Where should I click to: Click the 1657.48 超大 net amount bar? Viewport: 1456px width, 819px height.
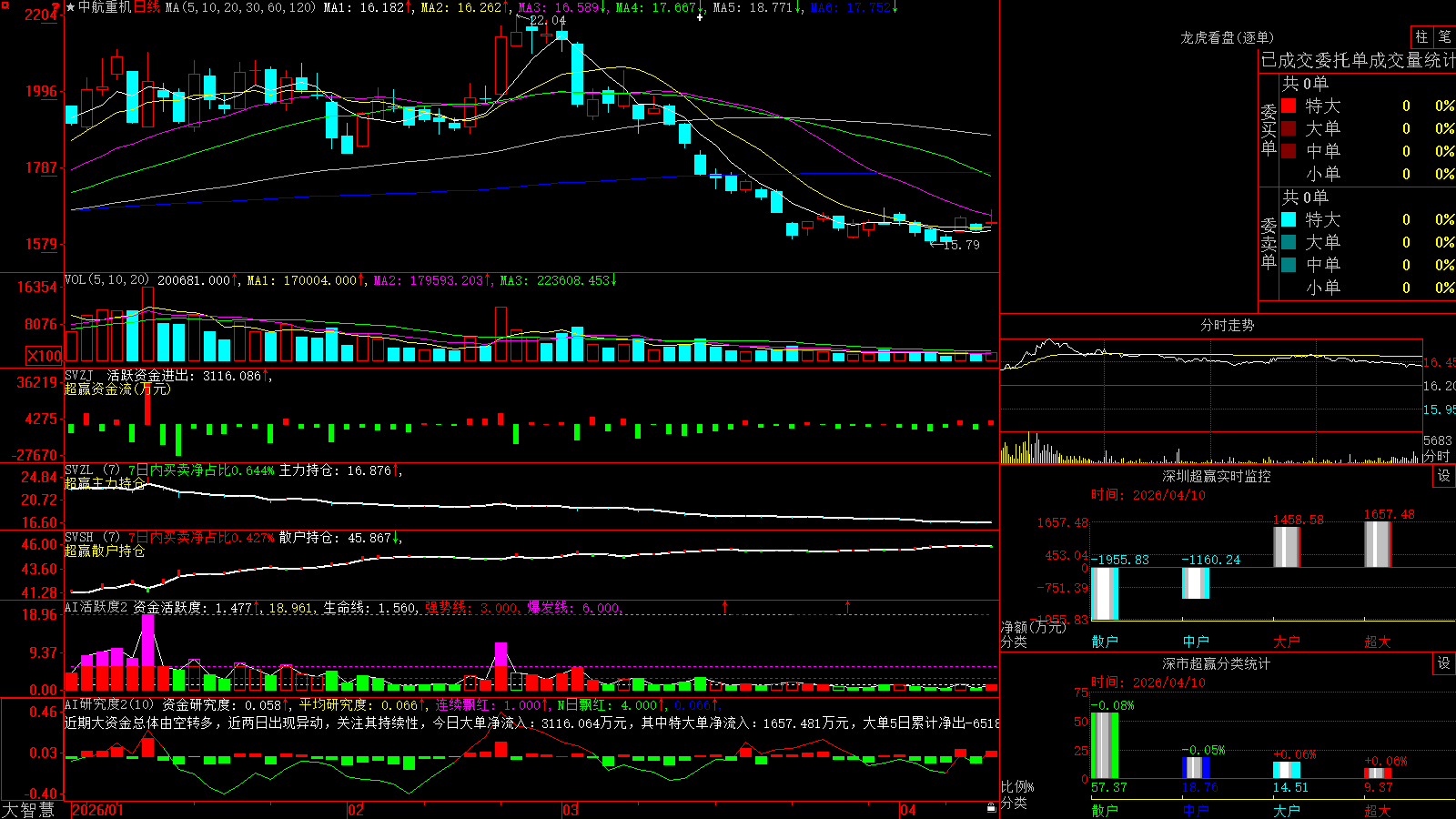point(1378,544)
